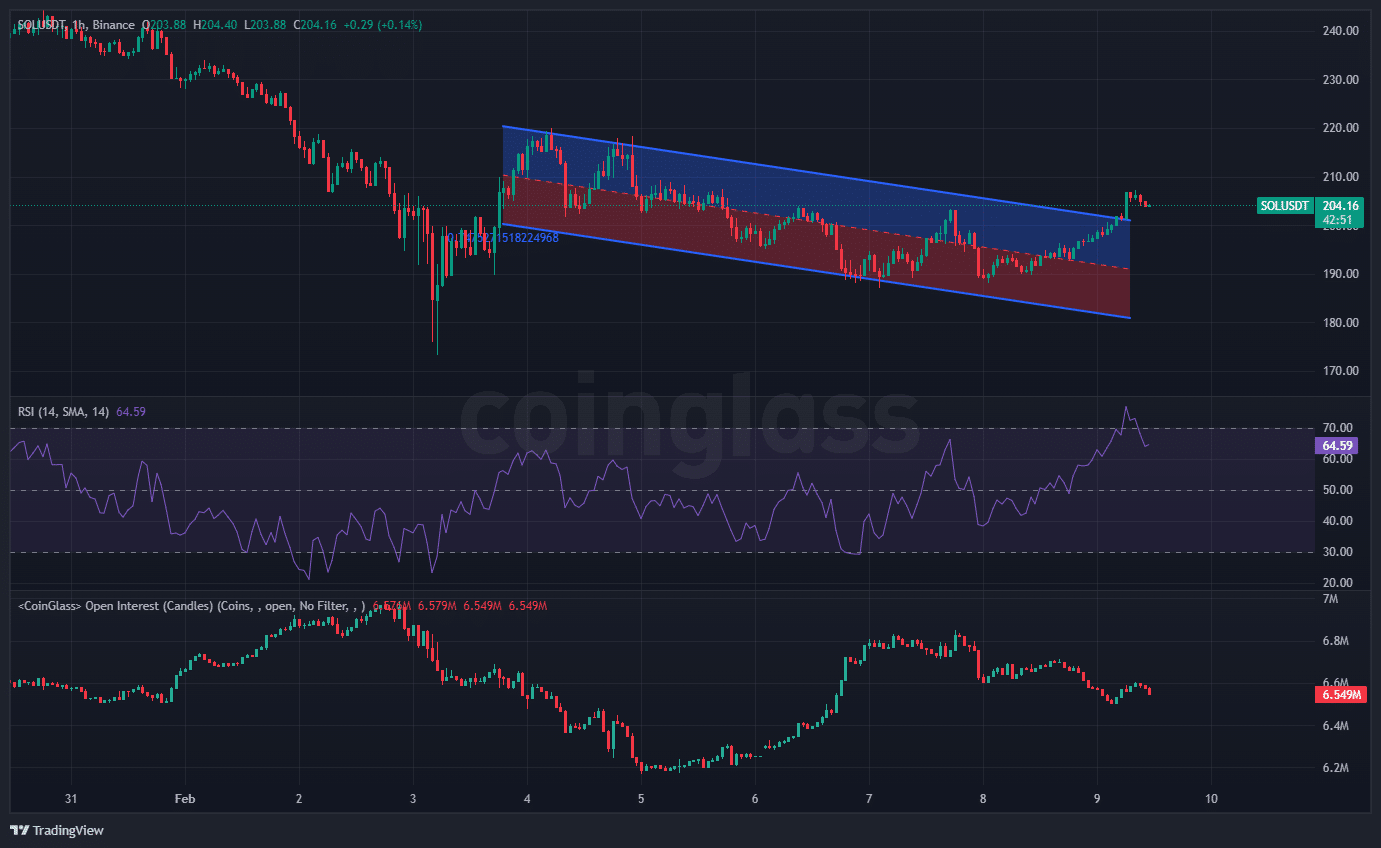
Task: Click the 6.4M open interest scale label
Action: coord(1335,726)
